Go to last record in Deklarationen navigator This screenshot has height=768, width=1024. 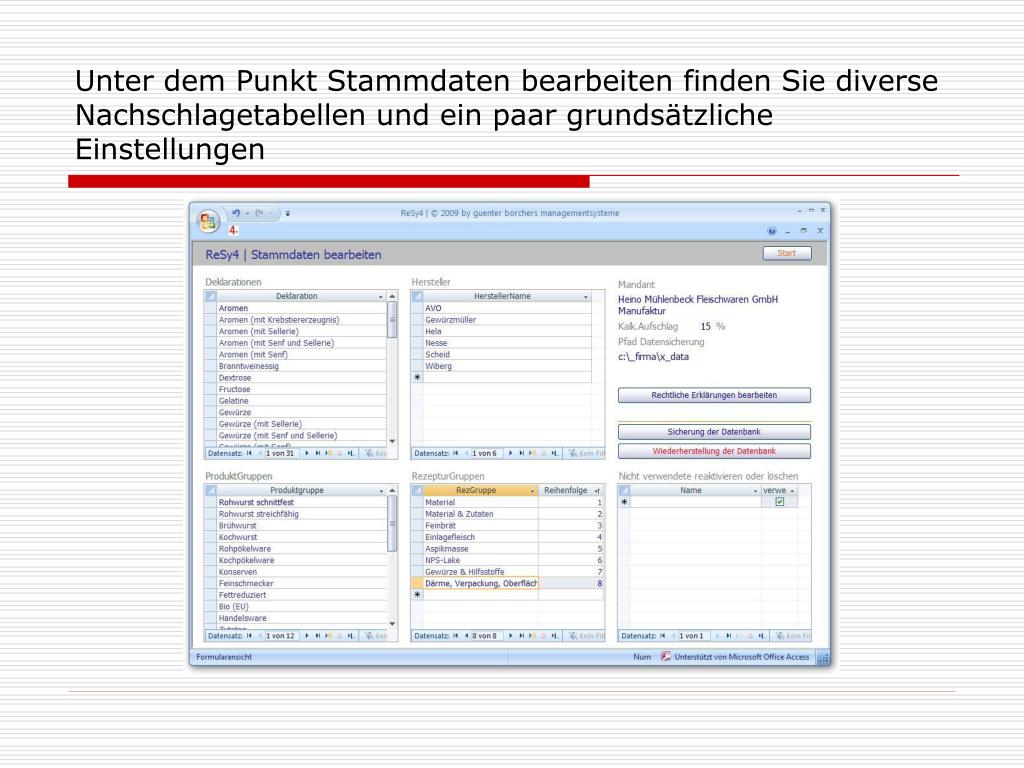317,453
